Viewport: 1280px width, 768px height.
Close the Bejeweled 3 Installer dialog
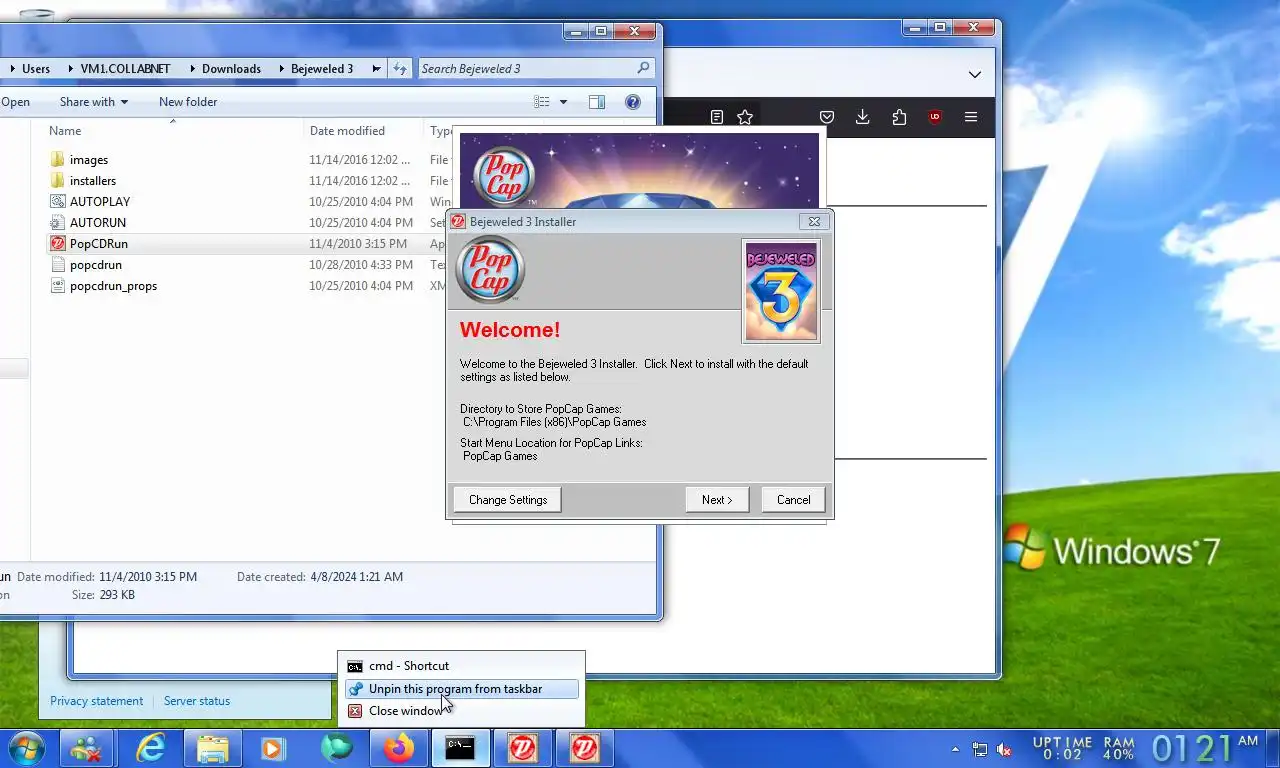[814, 222]
